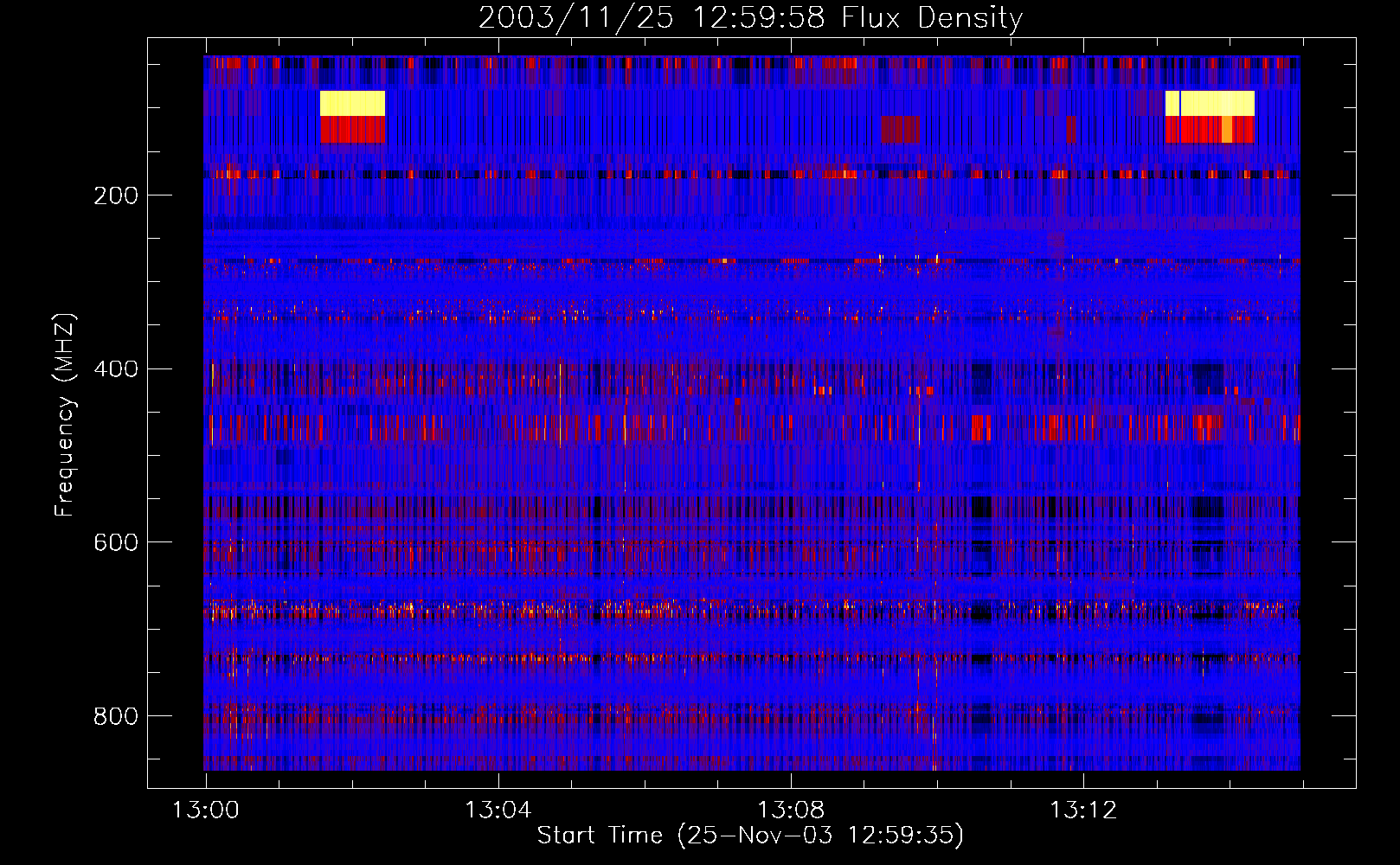Screen dimensions: 1400x865
Task: Click the dark red patch near 13:09:30
Action: tap(901, 130)
